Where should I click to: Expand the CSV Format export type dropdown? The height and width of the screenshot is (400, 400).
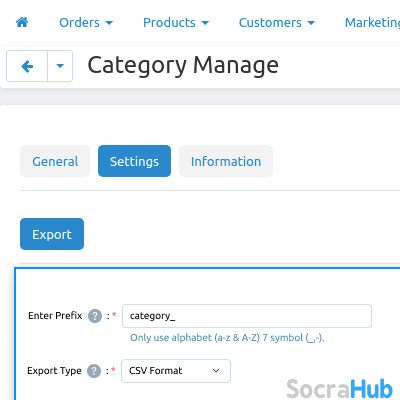coord(176,371)
